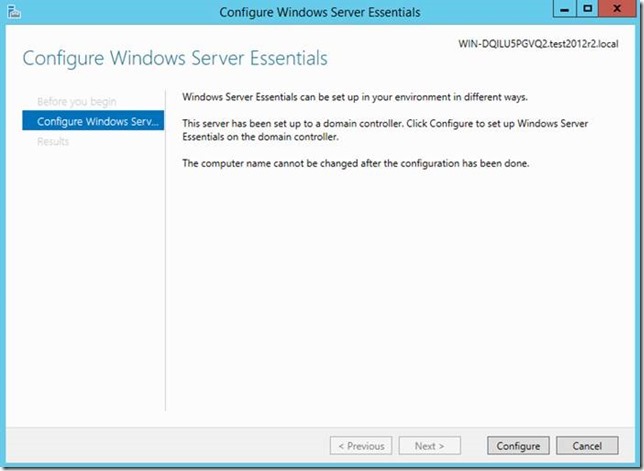
Task: Click the '< Previous' button
Action: (360, 446)
